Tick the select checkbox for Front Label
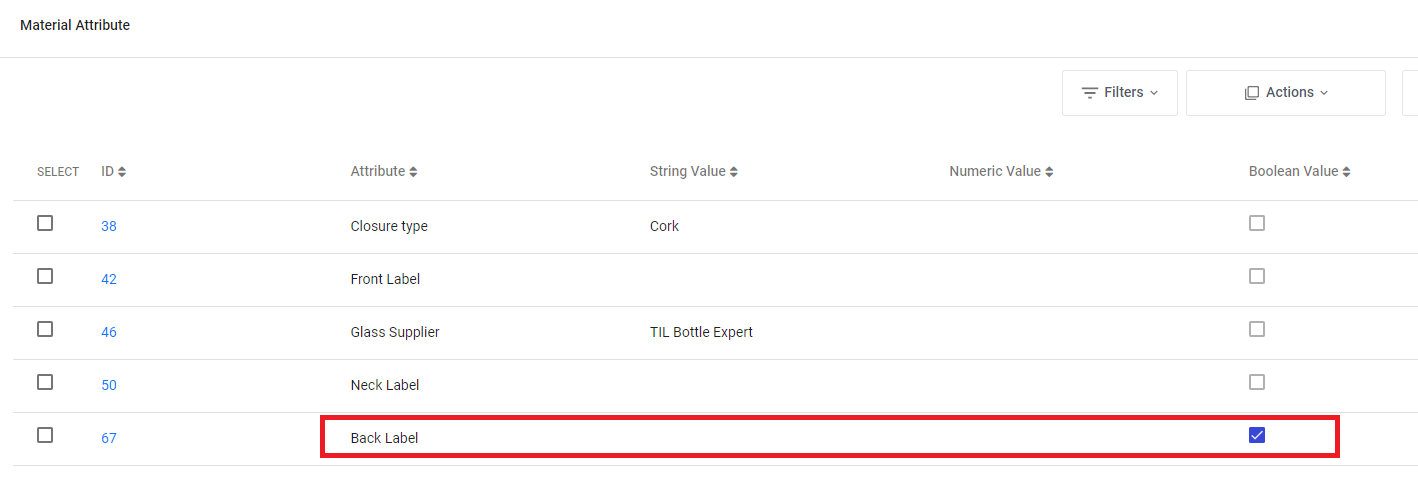 tap(45, 276)
